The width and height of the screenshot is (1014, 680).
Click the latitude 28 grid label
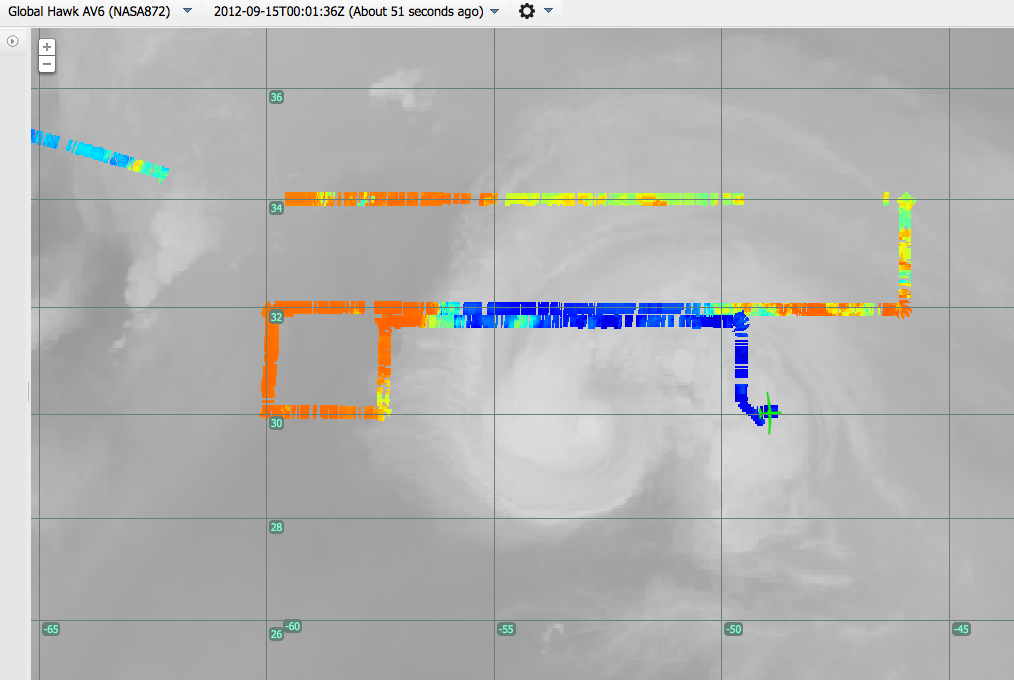277,527
